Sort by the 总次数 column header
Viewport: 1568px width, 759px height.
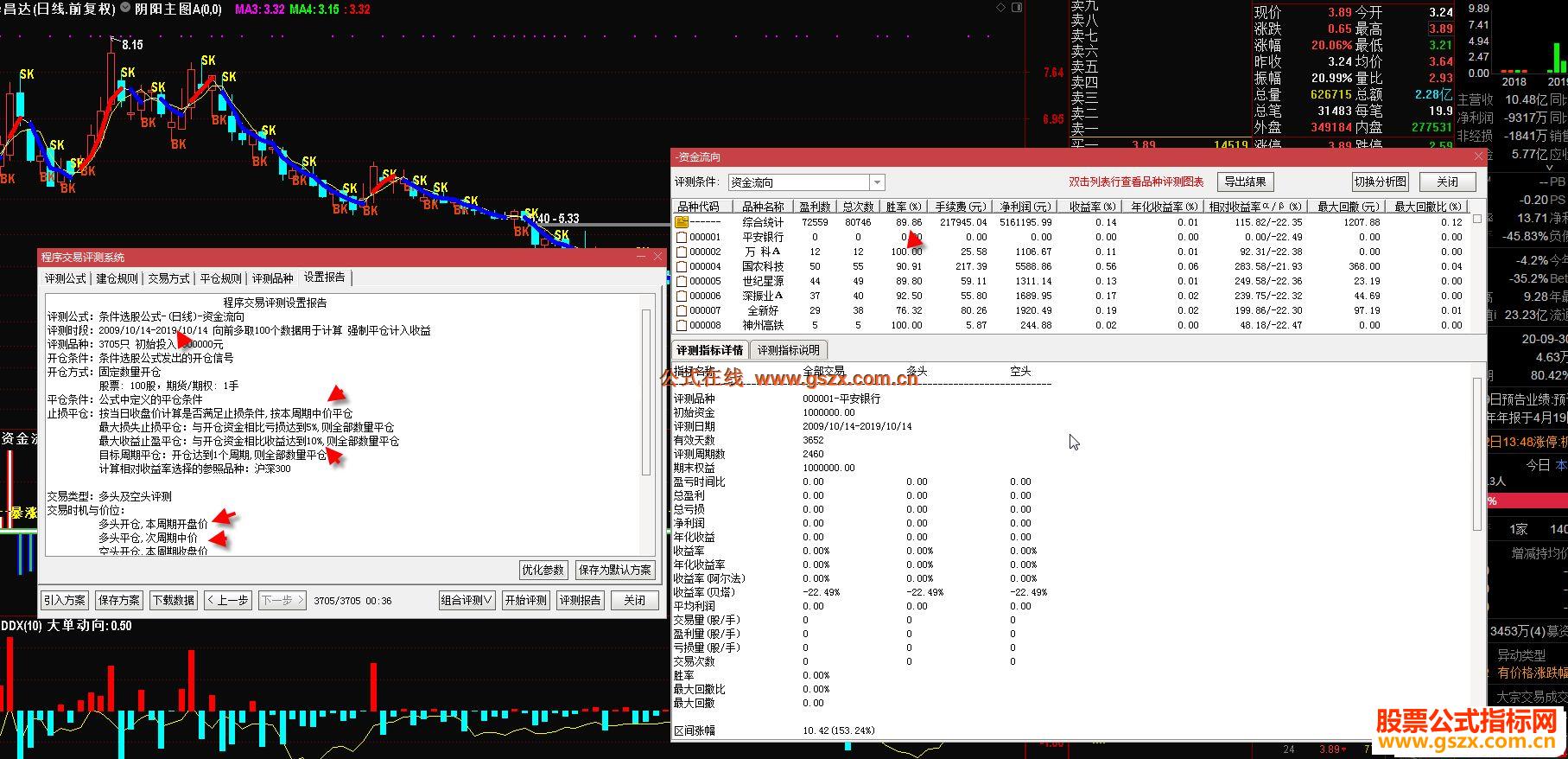tap(857, 207)
